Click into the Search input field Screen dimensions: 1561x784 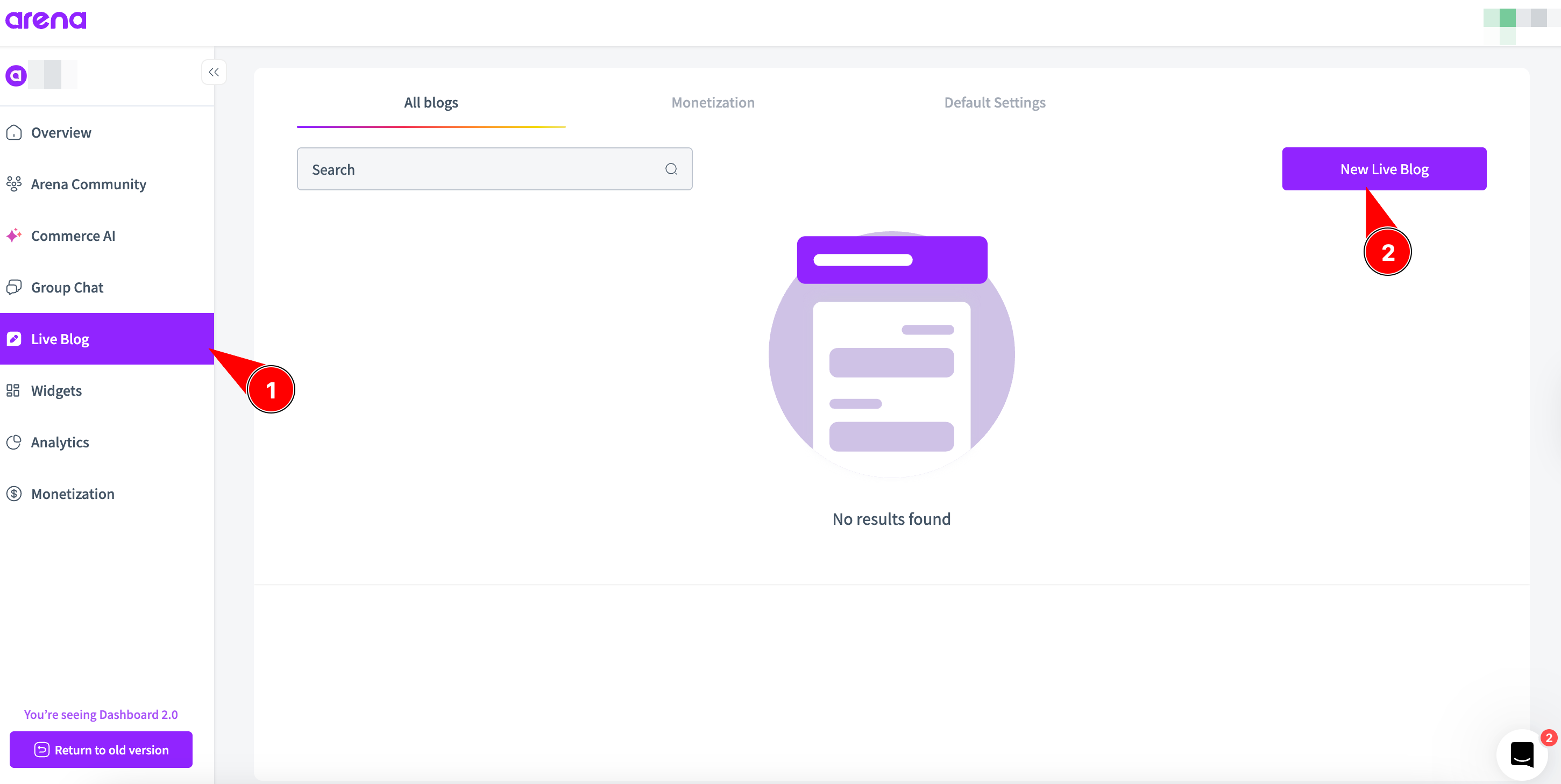tap(479, 169)
